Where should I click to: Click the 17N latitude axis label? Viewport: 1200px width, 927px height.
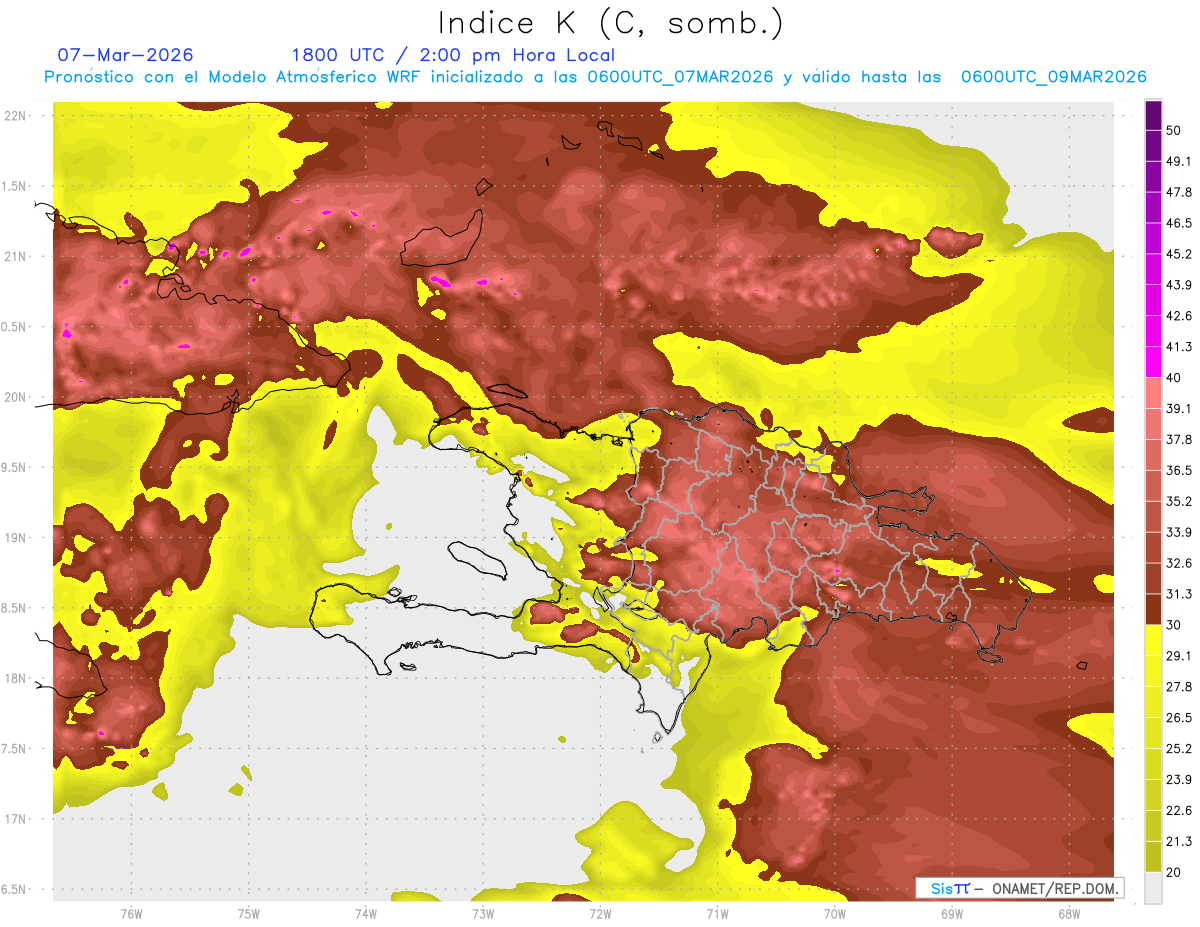15,819
